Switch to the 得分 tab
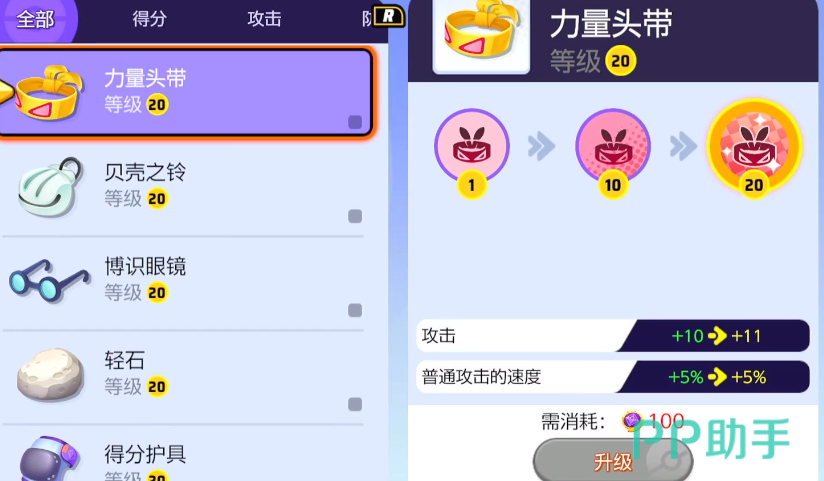824x481 pixels. click(149, 19)
